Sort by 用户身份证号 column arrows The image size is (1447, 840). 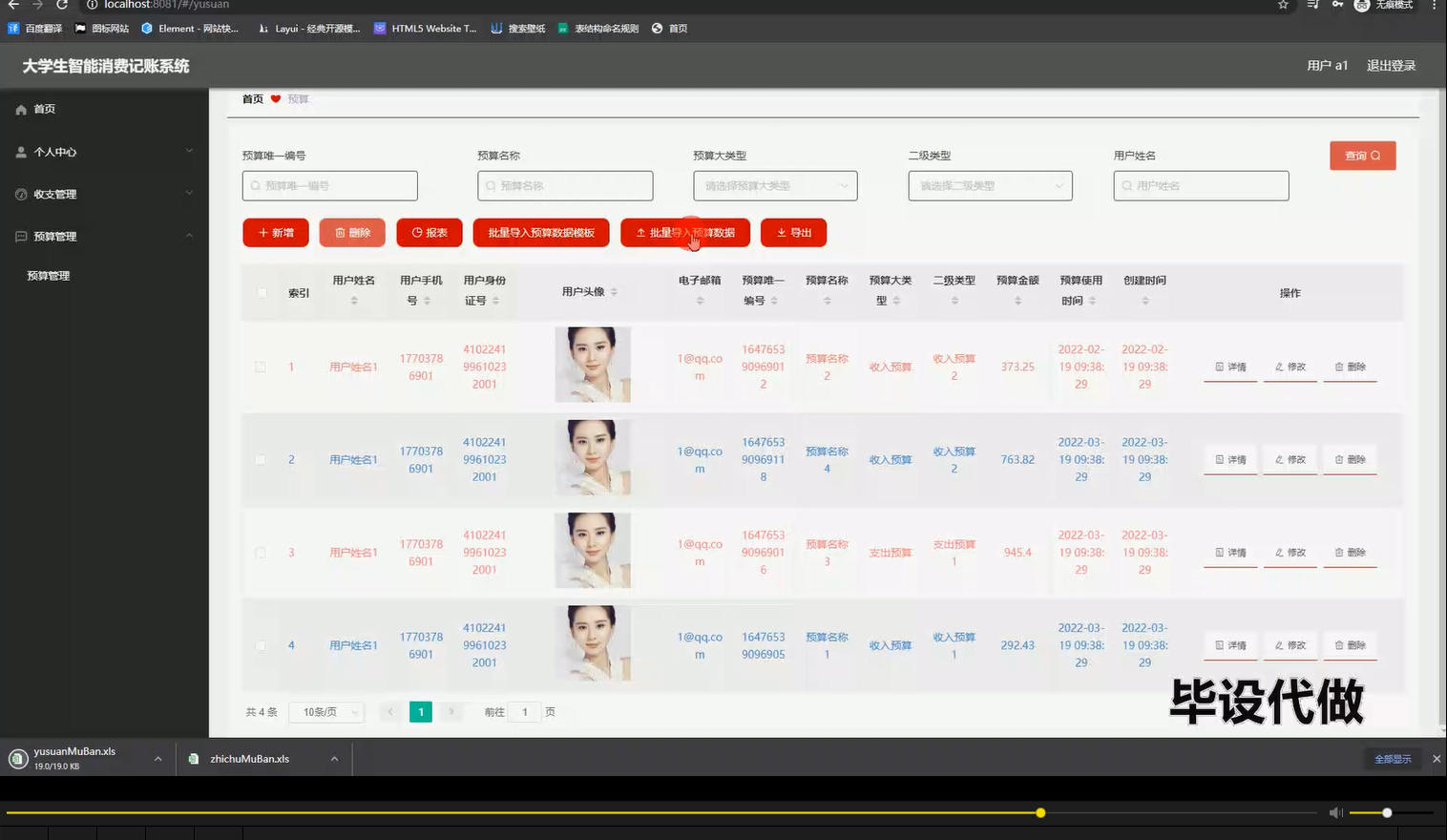495,301
